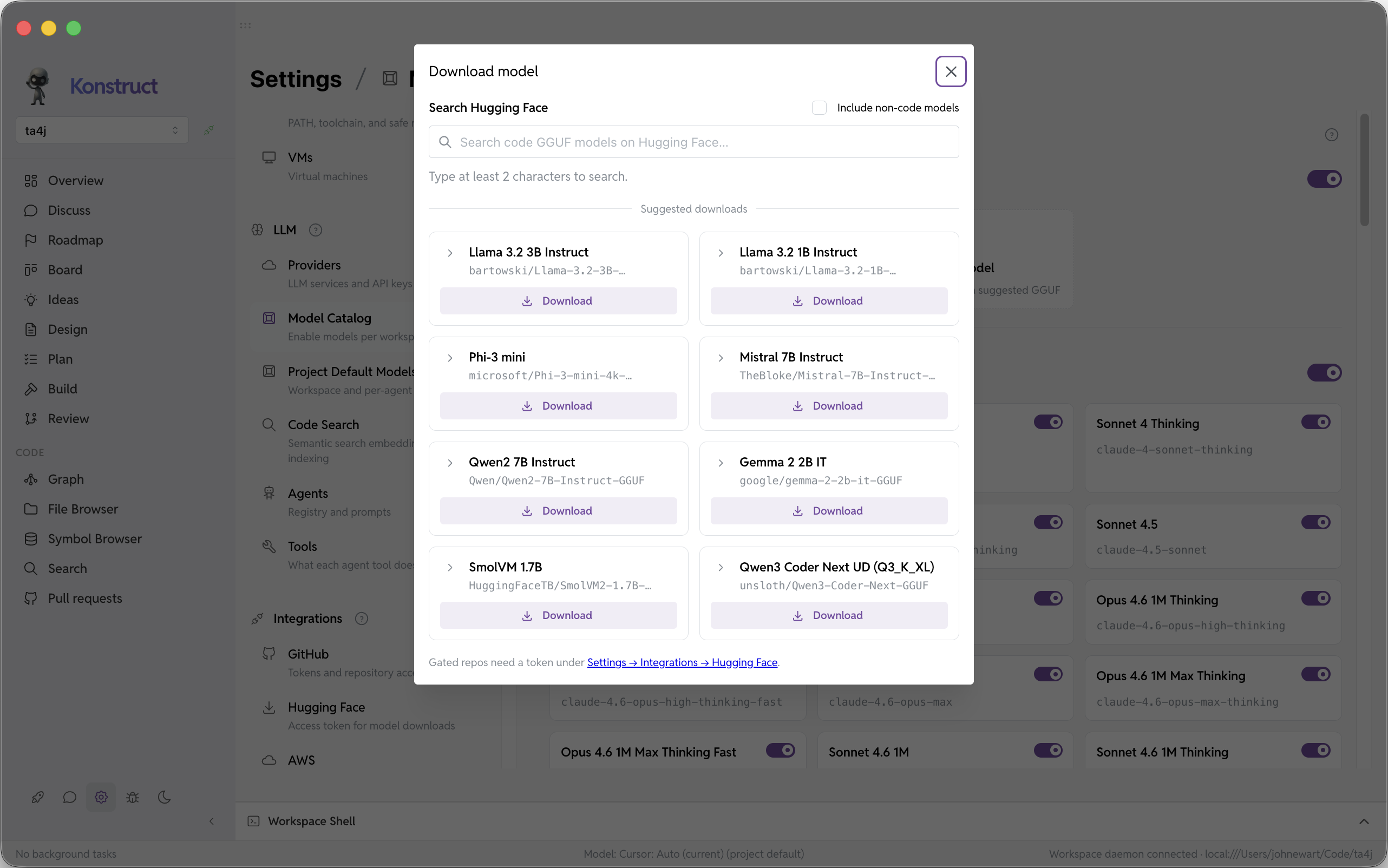Download Qwen3 Coder Next UD model
This screenshot has width=1388, height=868.
[x=829, y=615]
